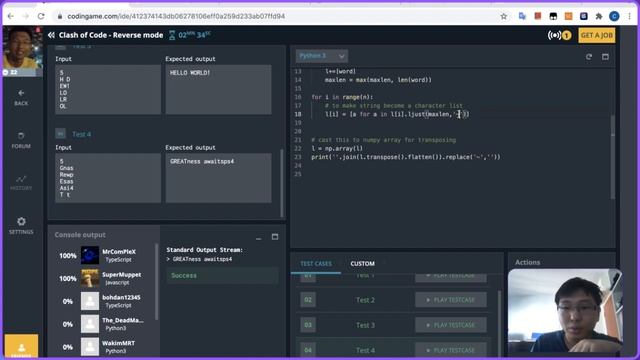Click the SuperMuppet avatar
Image resolution: width=640 pixels, height=360 pixels.
[90, 278]
